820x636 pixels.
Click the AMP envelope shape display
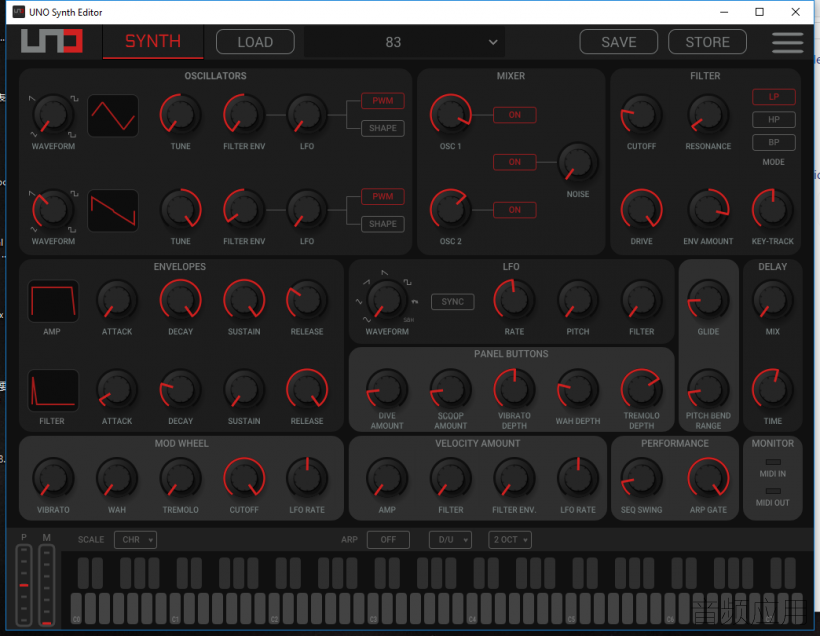[53, 301]
